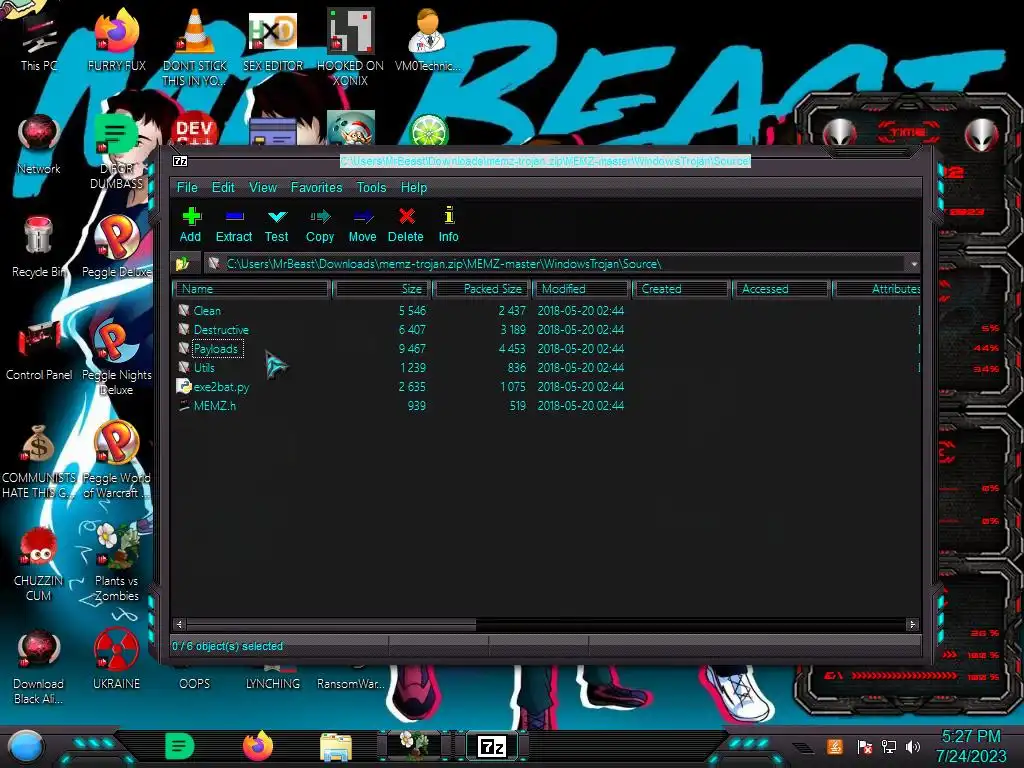Open the Info tool in 7-Zip
1024x768 pixels.
(449, 225)
